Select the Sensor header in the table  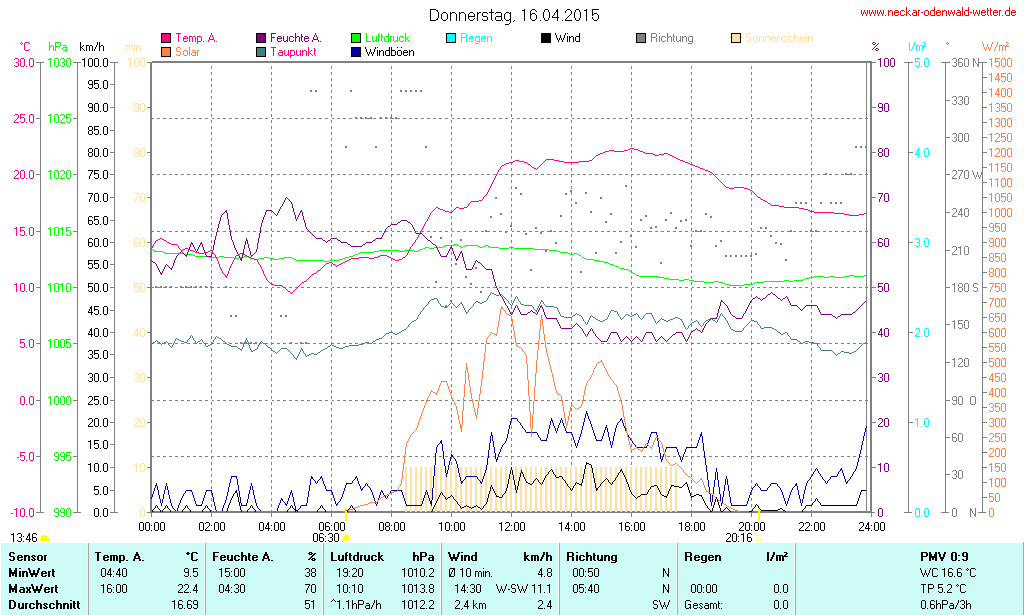tap(26, 556)
